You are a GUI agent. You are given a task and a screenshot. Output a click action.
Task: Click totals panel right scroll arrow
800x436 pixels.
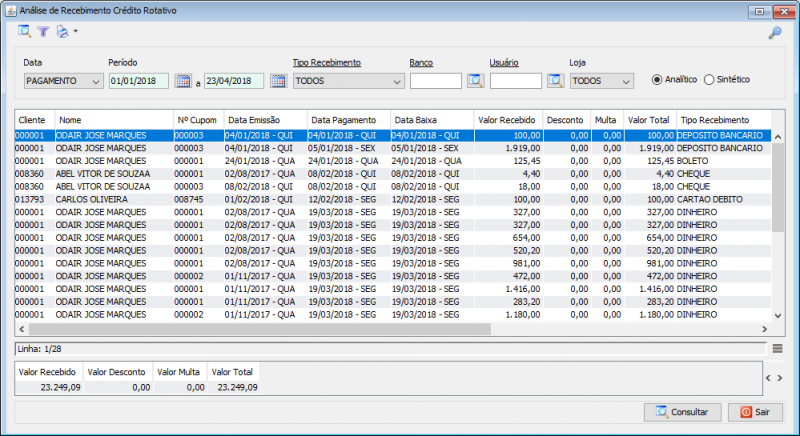[780, 378]
